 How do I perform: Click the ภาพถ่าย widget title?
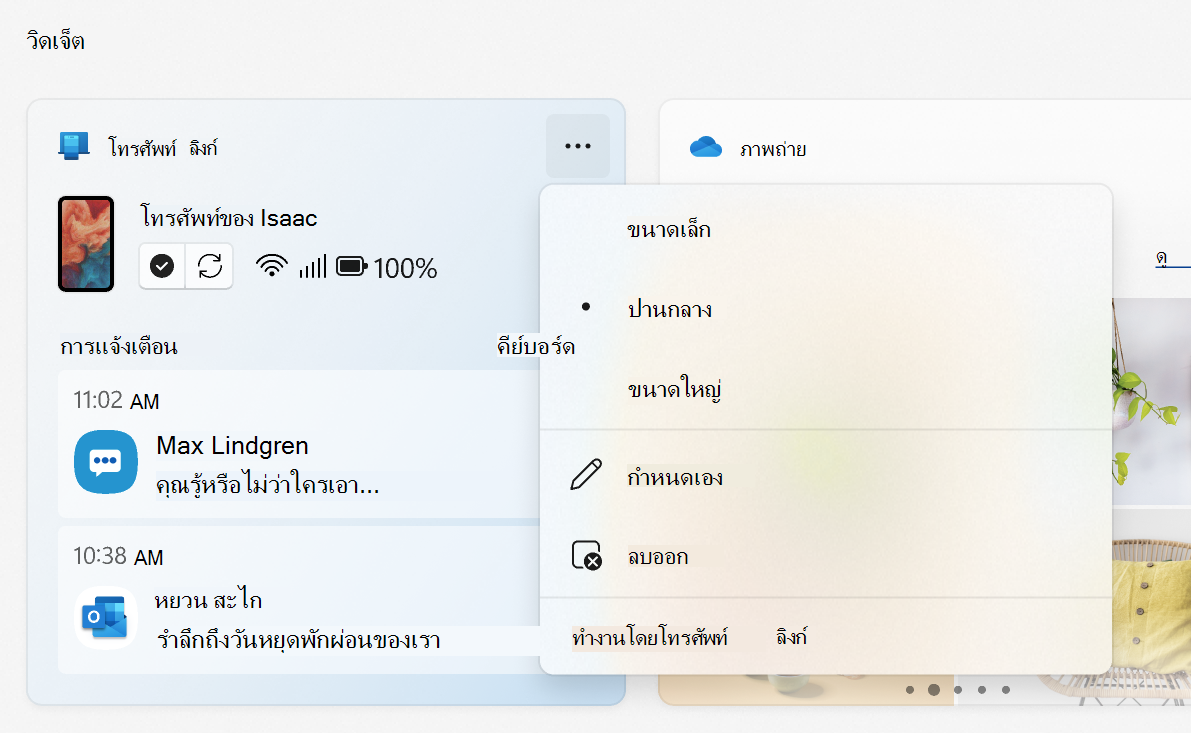click(772, 149)
